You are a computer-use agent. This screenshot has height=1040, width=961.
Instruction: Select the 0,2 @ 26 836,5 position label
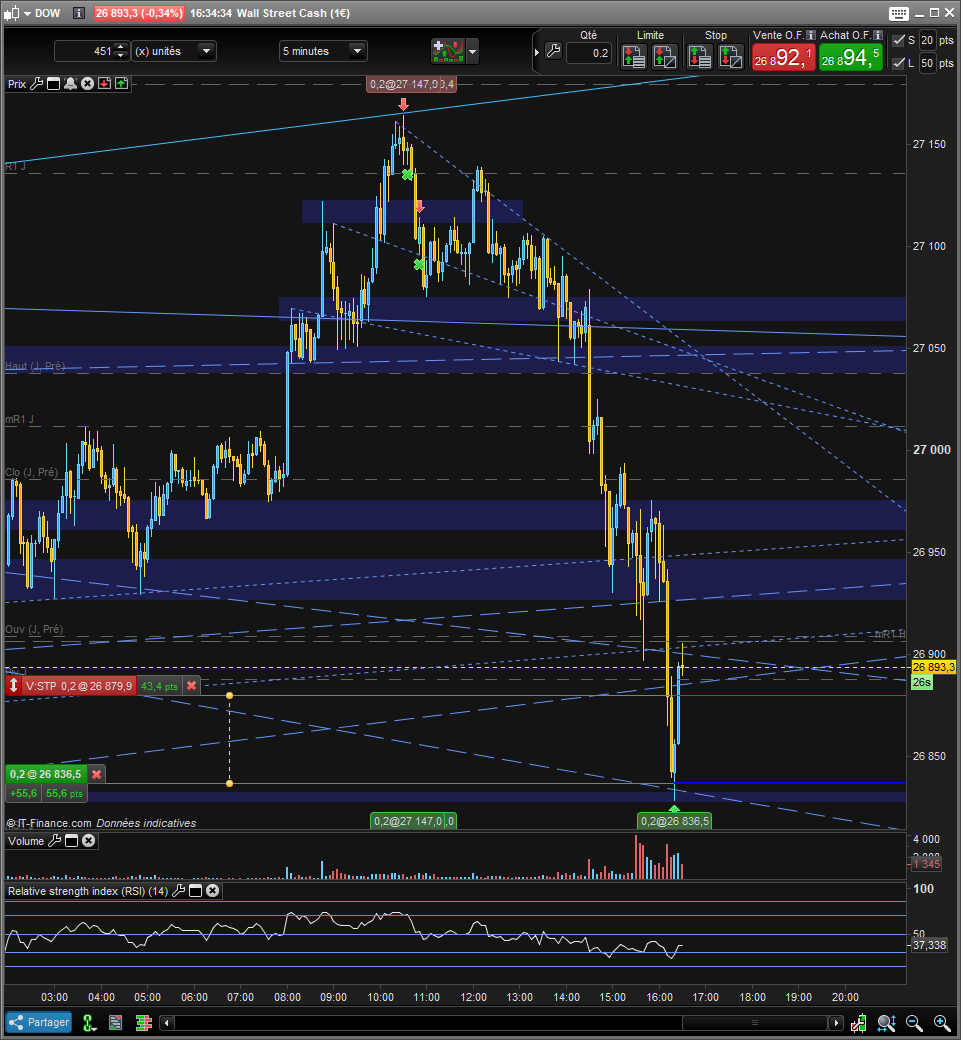46,774
